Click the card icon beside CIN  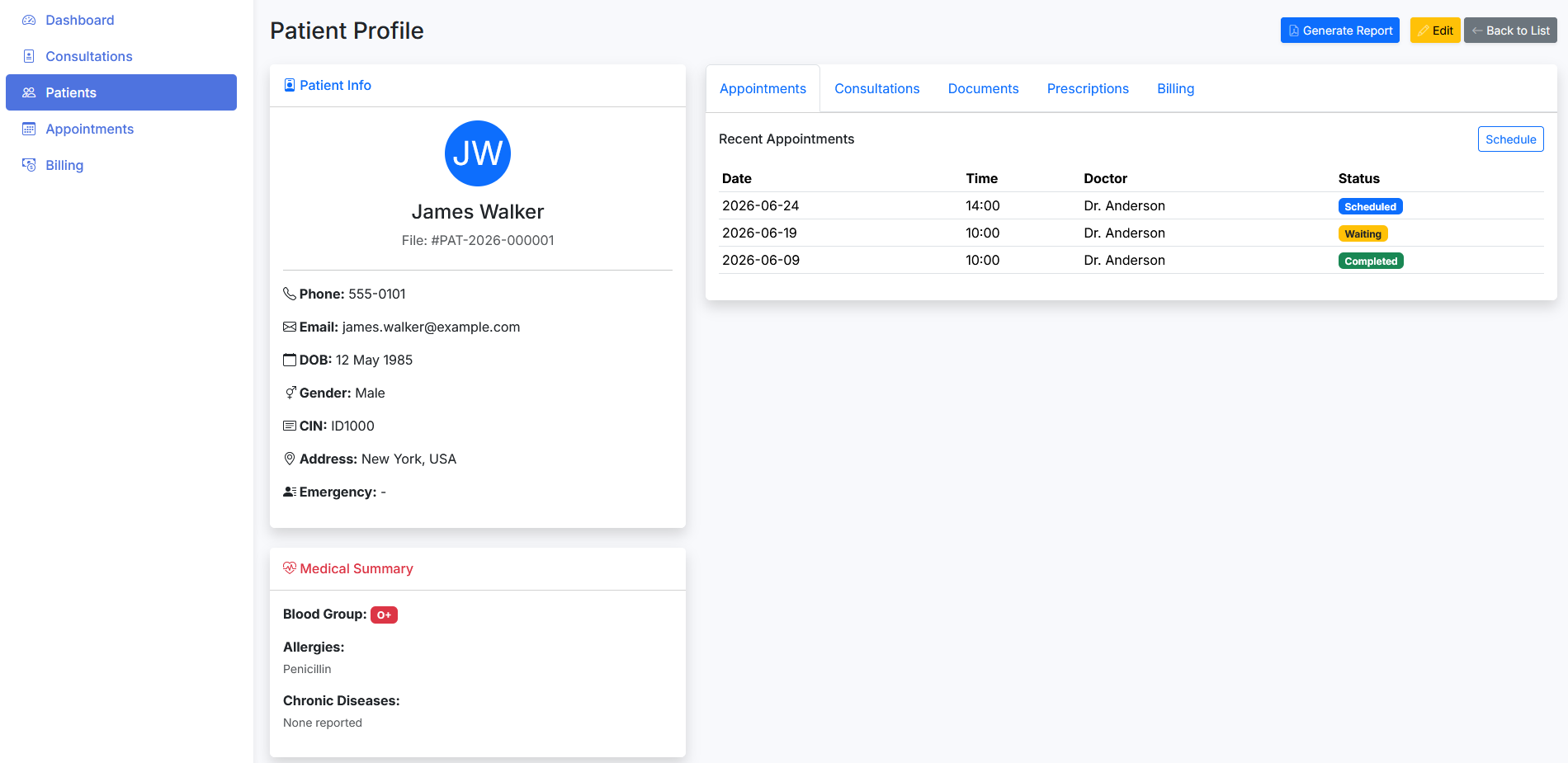290,426
